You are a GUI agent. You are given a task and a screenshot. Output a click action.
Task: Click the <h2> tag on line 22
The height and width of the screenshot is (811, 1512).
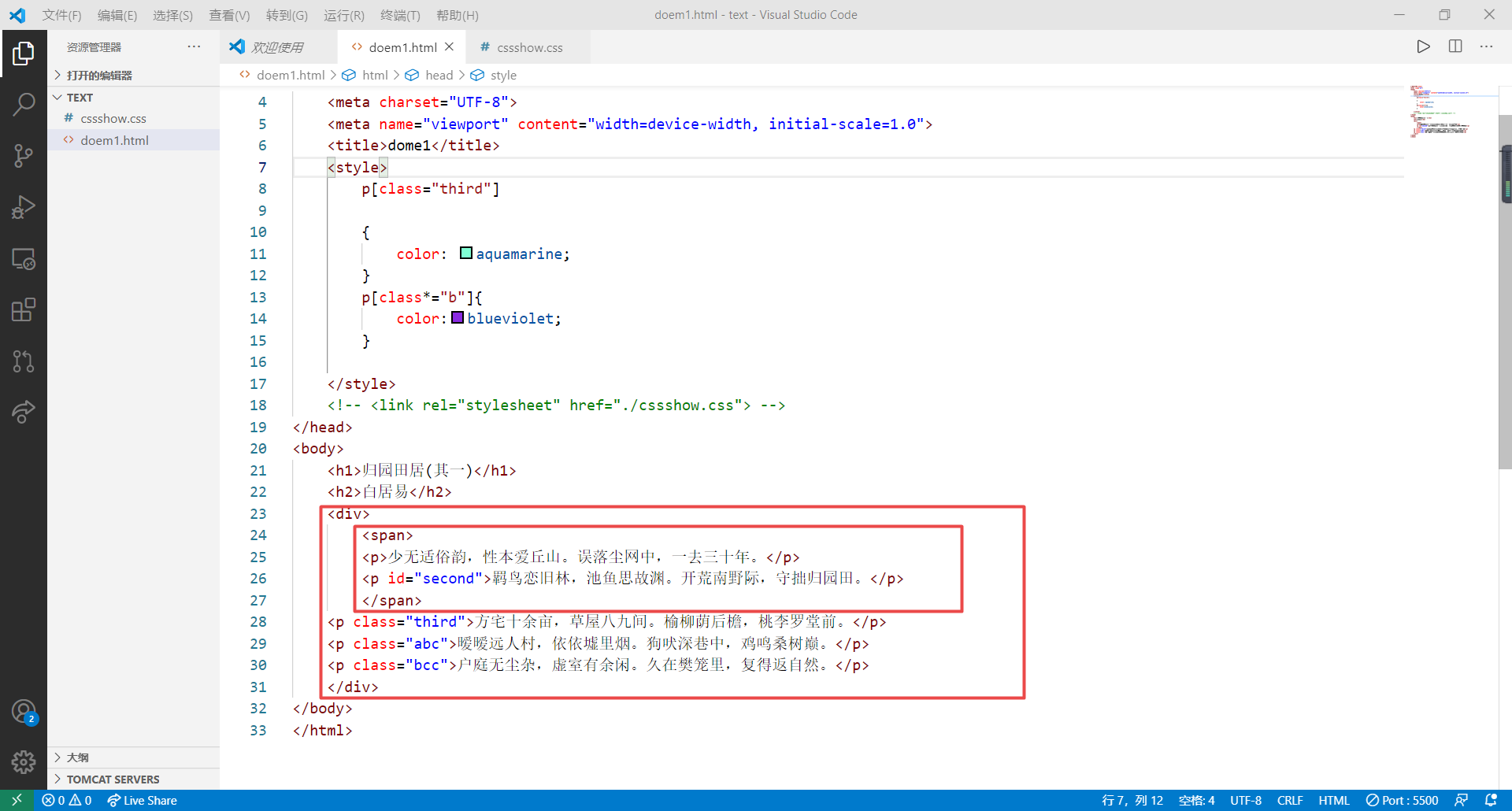coord(344,491)
